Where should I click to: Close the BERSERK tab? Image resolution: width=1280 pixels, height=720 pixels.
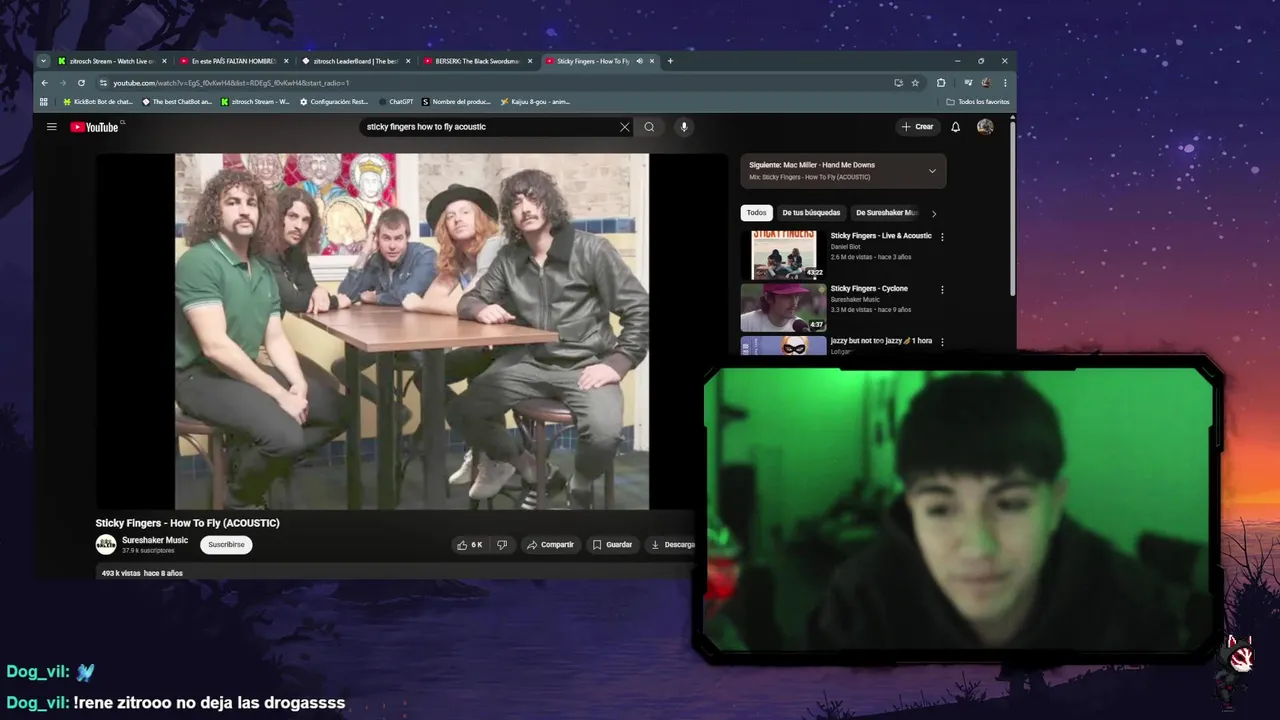point(530,61)
